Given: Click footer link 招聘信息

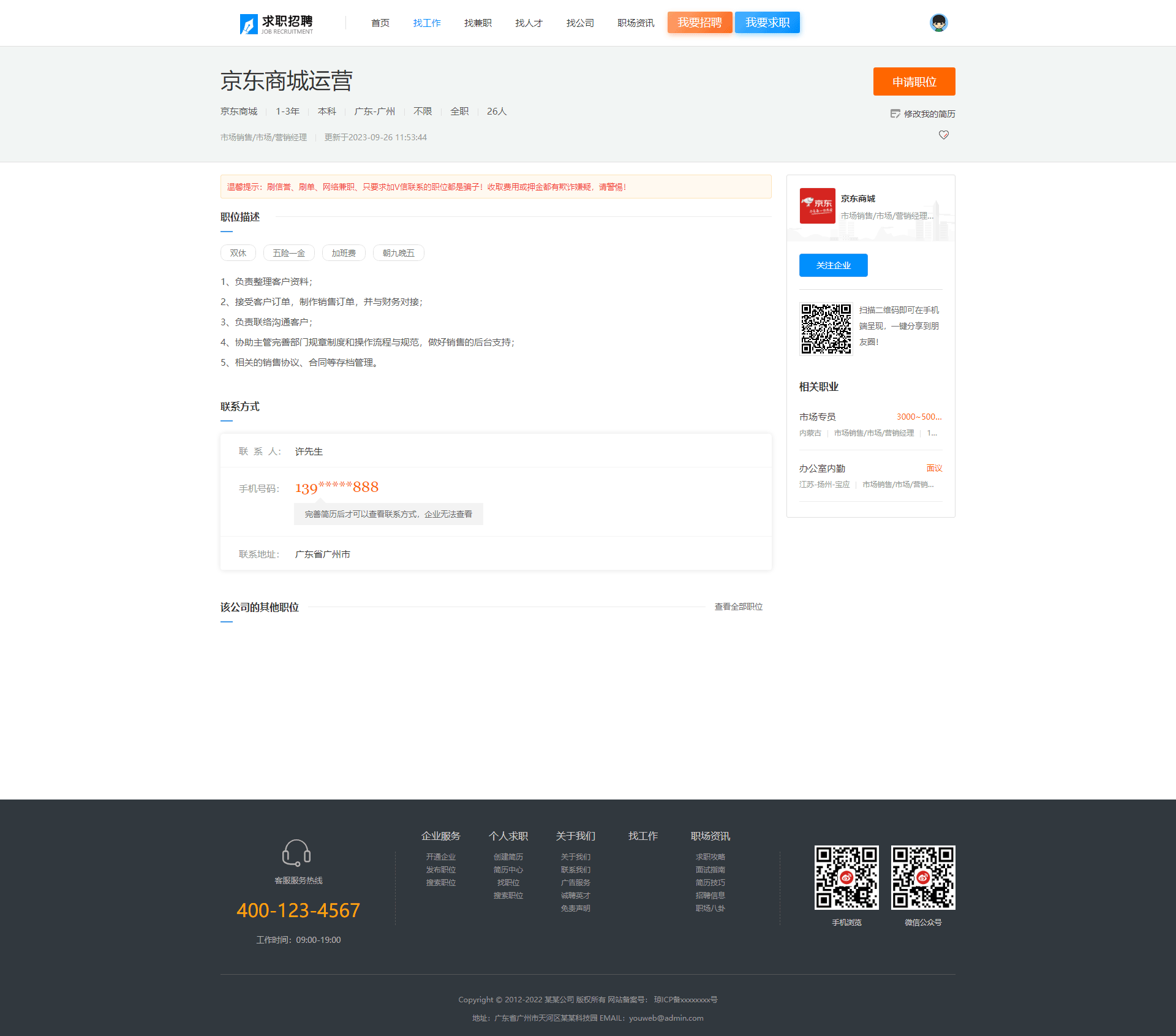Looking at the screenshot, I should click(710, 896).
